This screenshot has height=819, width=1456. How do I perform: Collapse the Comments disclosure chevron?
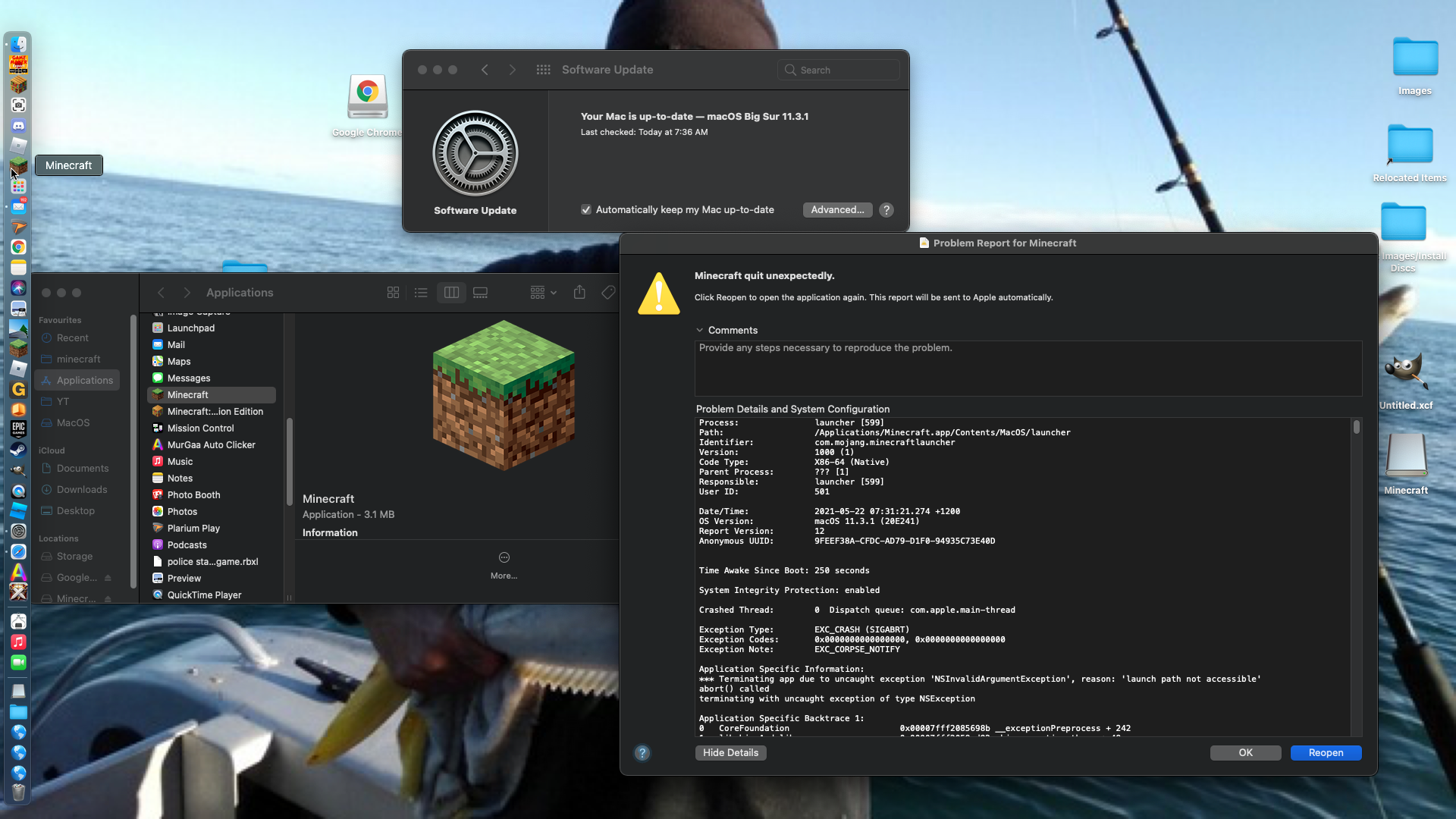point(699,331)
